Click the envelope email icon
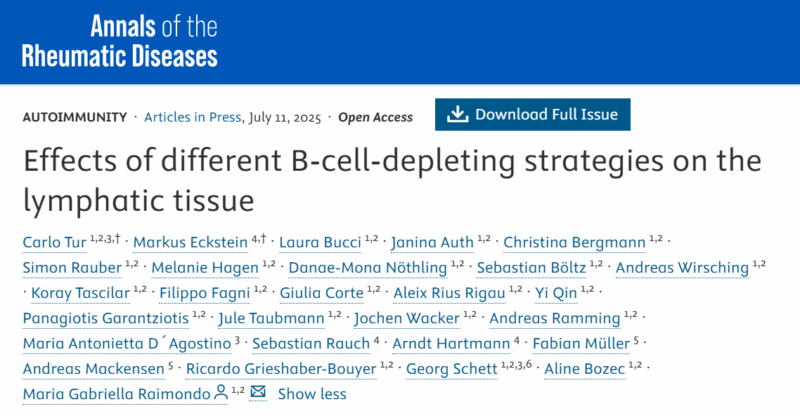The height and width of the screenshot is (416, 800). coord(258,392)
